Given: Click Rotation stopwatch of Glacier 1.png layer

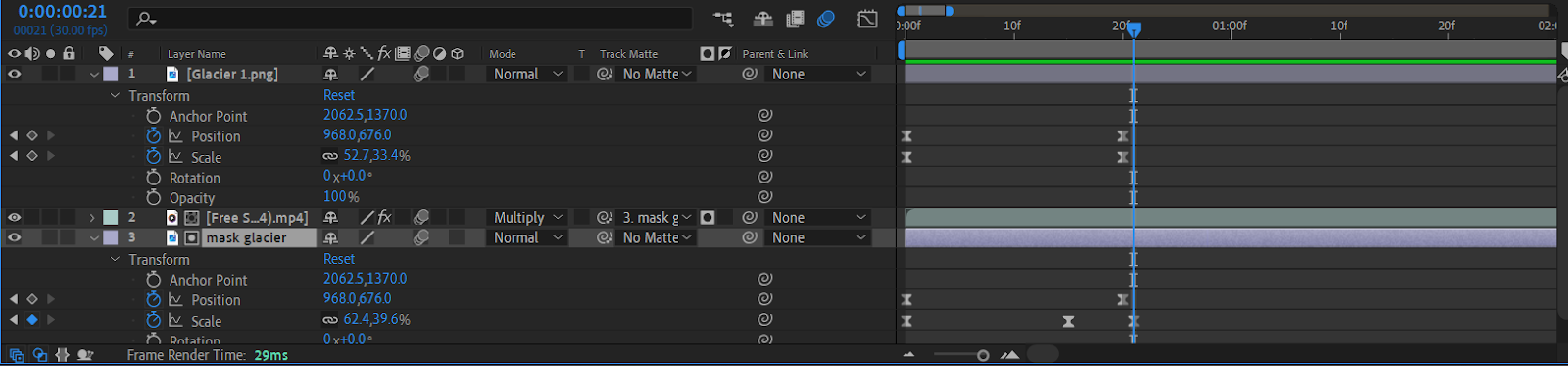Looking at the screenshot, I should 154,178.
